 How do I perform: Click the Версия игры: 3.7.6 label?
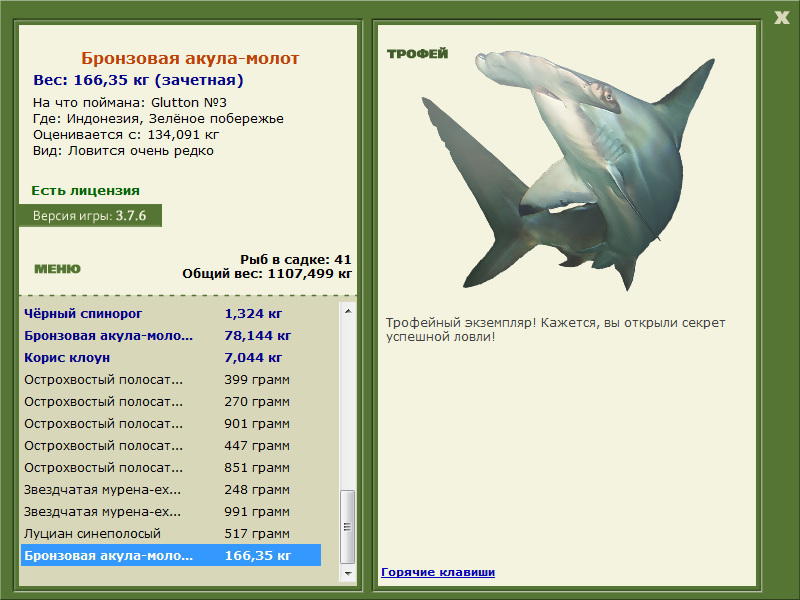click(x=90, y=216)
